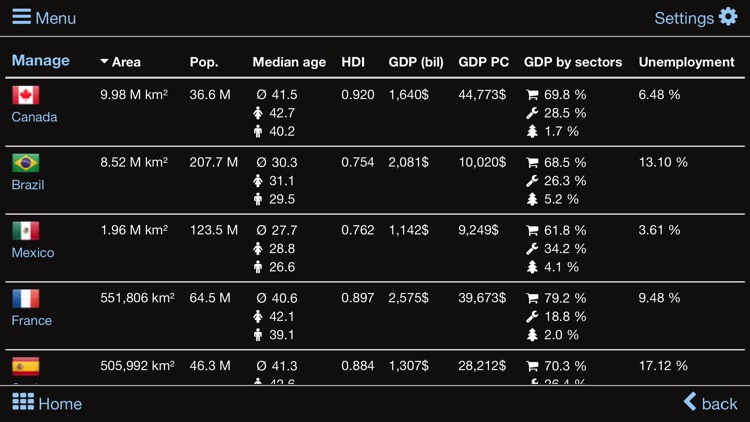The height and width of the screenshot is (422, 750).
Task: Tap the Home grid icon
Action: pyautogui.click(x=22, y=402)
